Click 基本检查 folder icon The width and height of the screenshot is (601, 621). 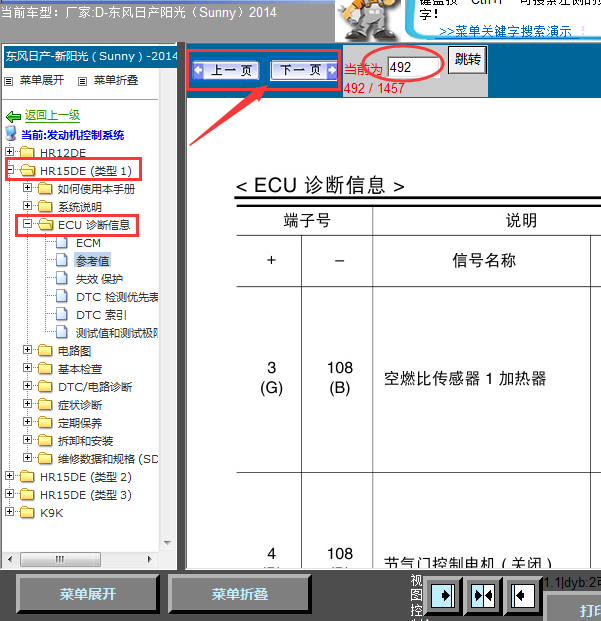coord(45,368)
